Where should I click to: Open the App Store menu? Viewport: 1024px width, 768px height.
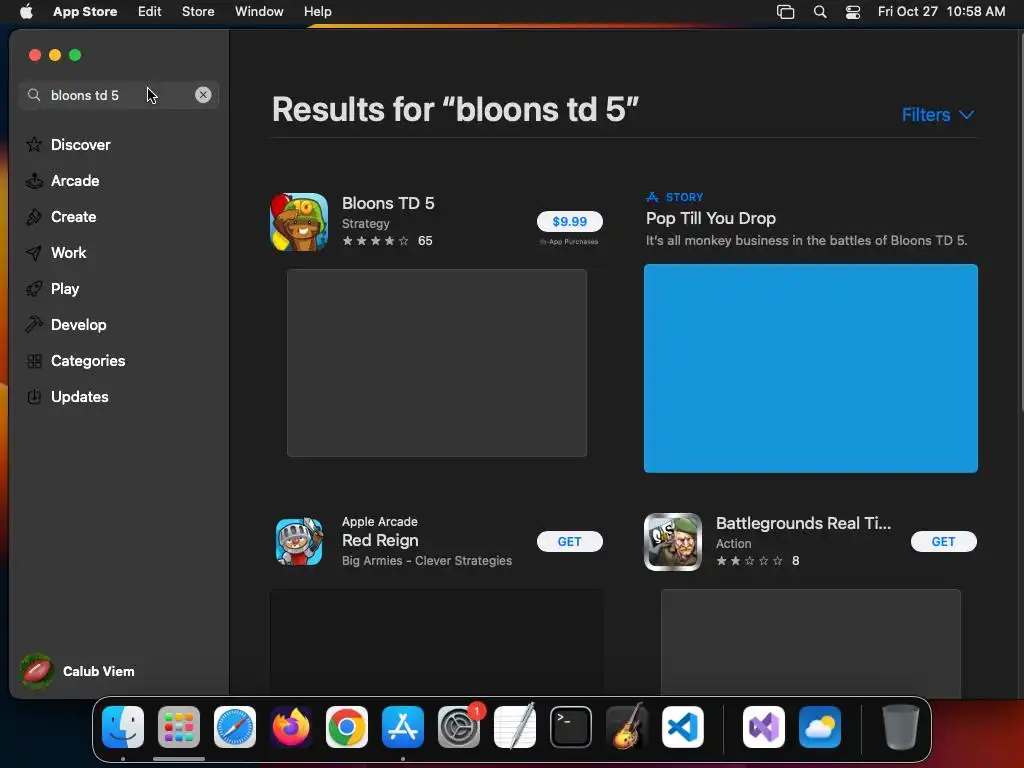[85, 11]
